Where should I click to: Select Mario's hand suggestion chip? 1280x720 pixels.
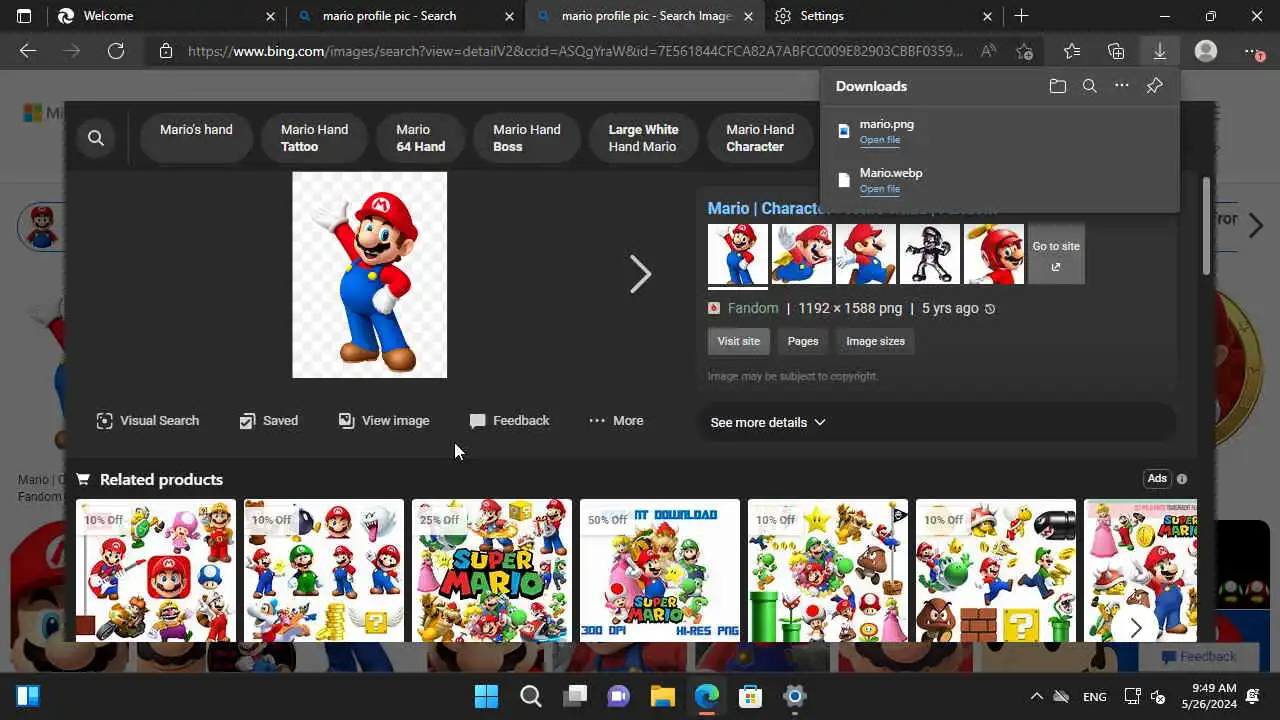[x=196, y=138]
